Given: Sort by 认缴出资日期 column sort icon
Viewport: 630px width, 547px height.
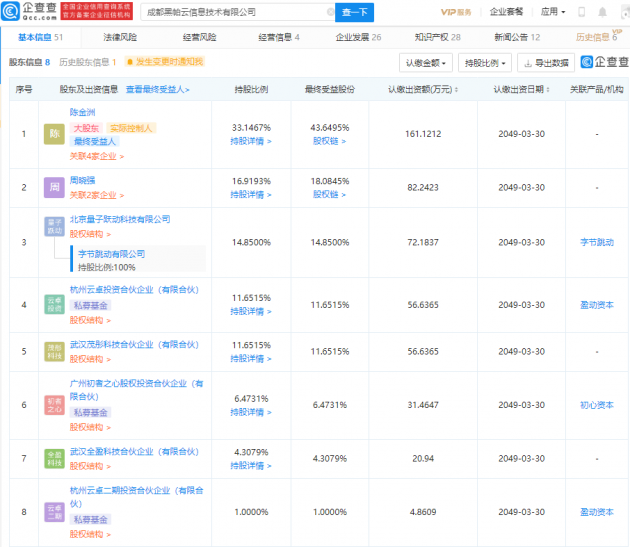Looking at the screenshot, I should [x=548, y=90].
